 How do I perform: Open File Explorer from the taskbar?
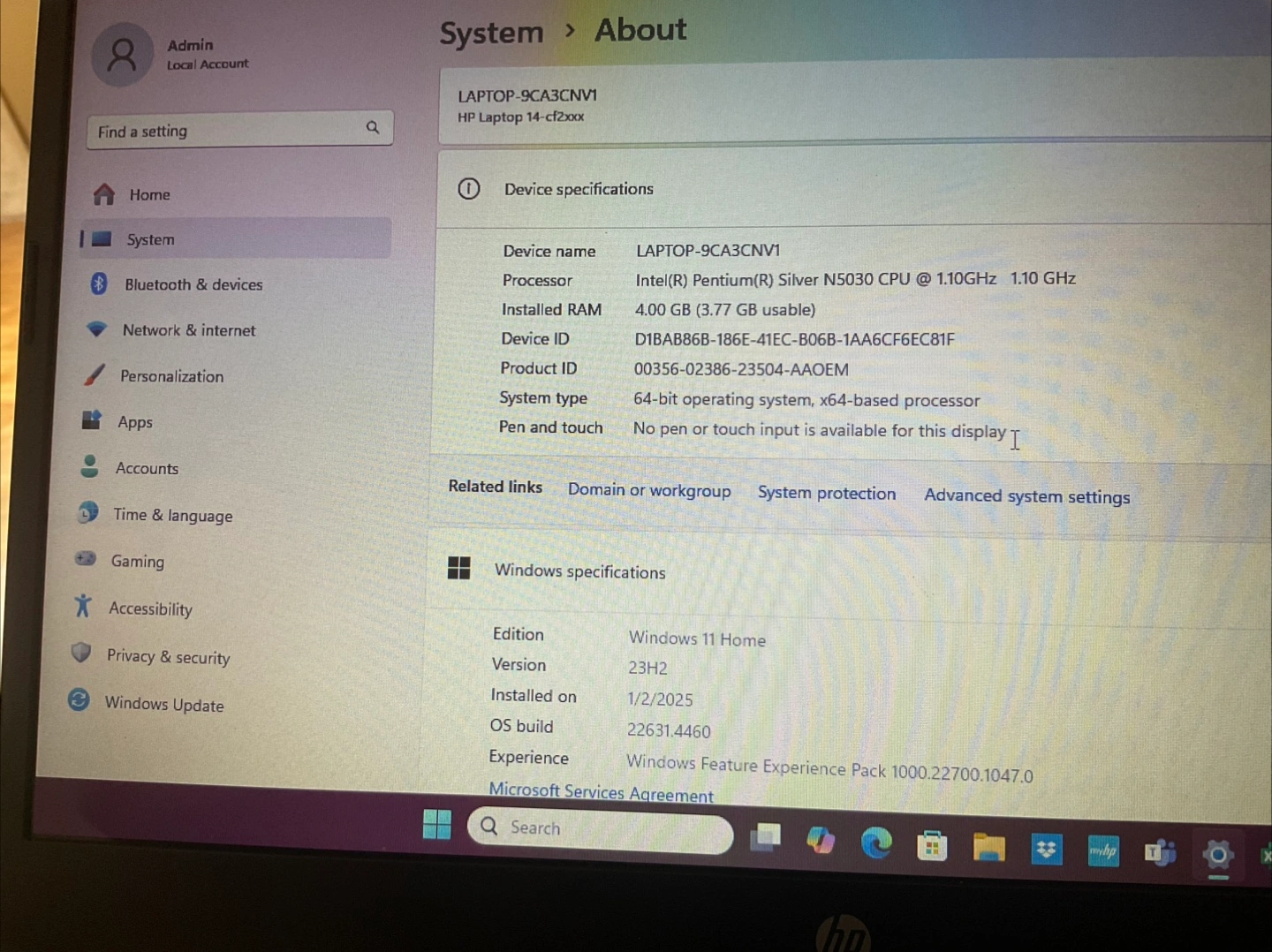pyautogui.click(x=989, y=848)
